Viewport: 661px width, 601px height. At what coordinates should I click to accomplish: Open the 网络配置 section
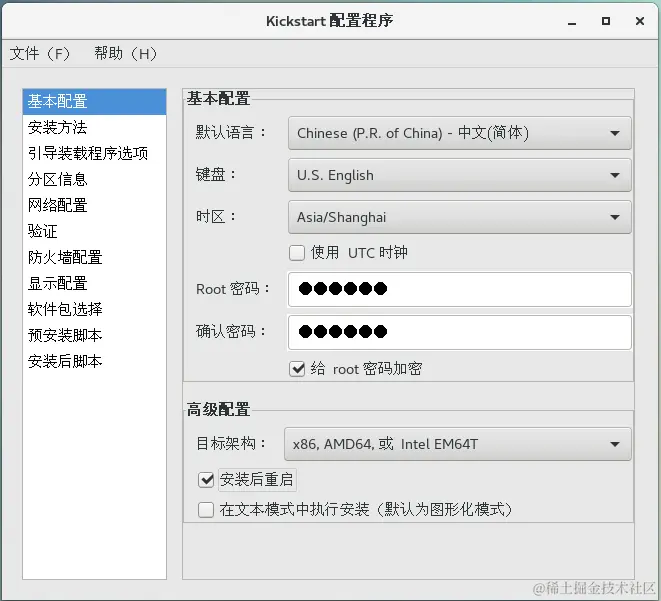[94, 205]
